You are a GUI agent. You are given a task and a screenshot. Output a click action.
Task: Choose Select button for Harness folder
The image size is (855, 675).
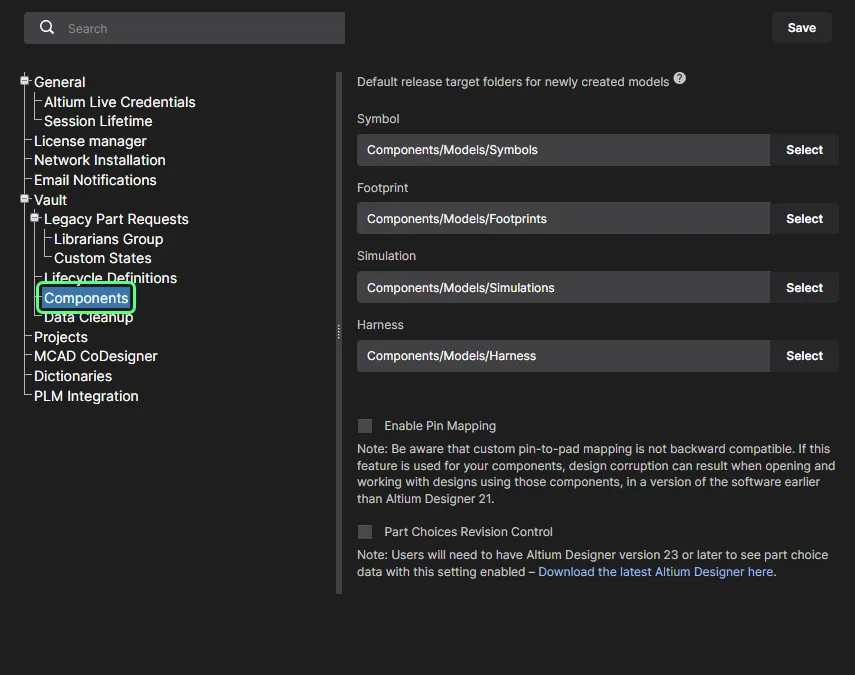click(x=804, y=356)
